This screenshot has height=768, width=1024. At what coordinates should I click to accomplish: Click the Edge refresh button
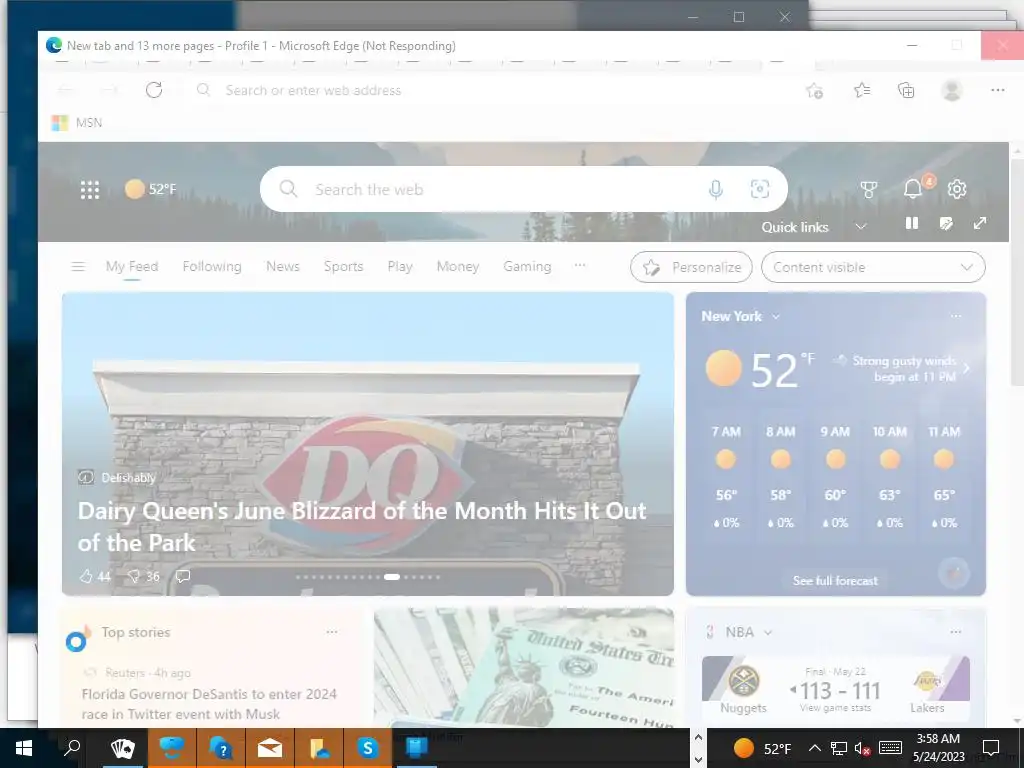click(154, 90)
